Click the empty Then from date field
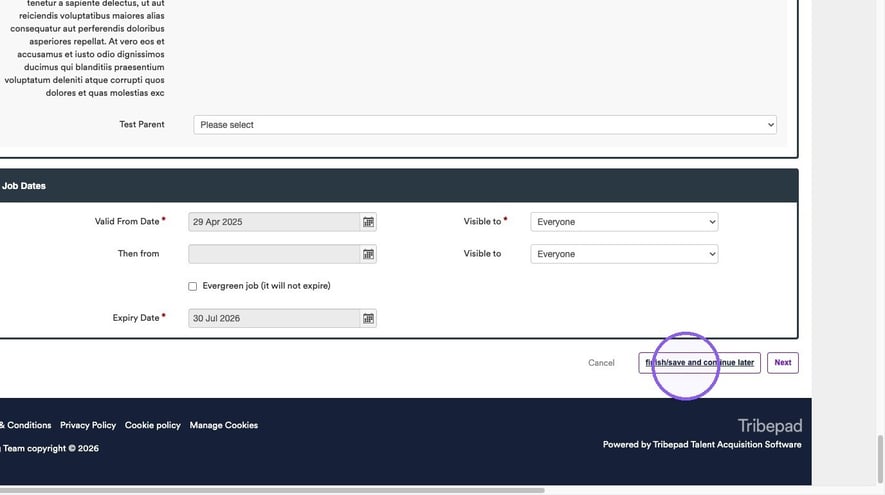Screen dimensions: 885x495 (274, 254)
